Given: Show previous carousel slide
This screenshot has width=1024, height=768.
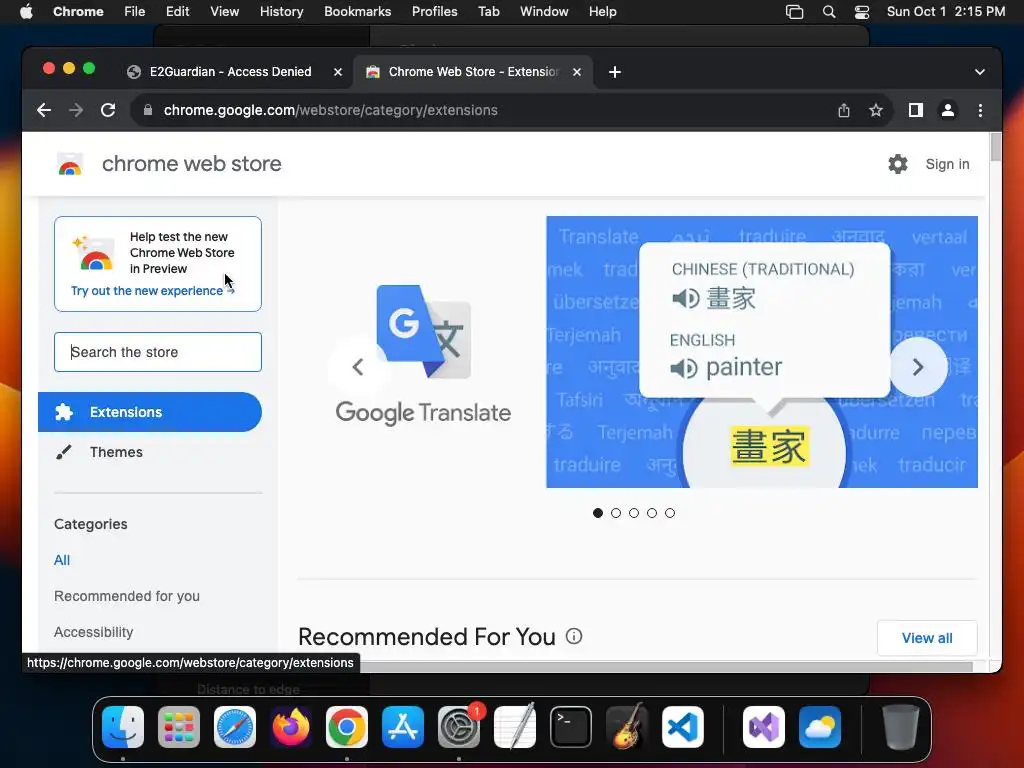Looking at the screenshot, I should pos(358,367).
